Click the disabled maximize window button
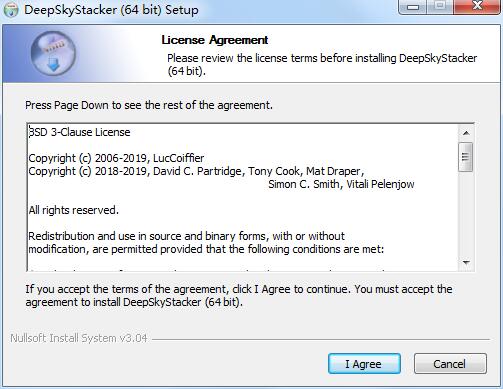The image size is (503, 389). pyautogui.click(x=440, y=7)
